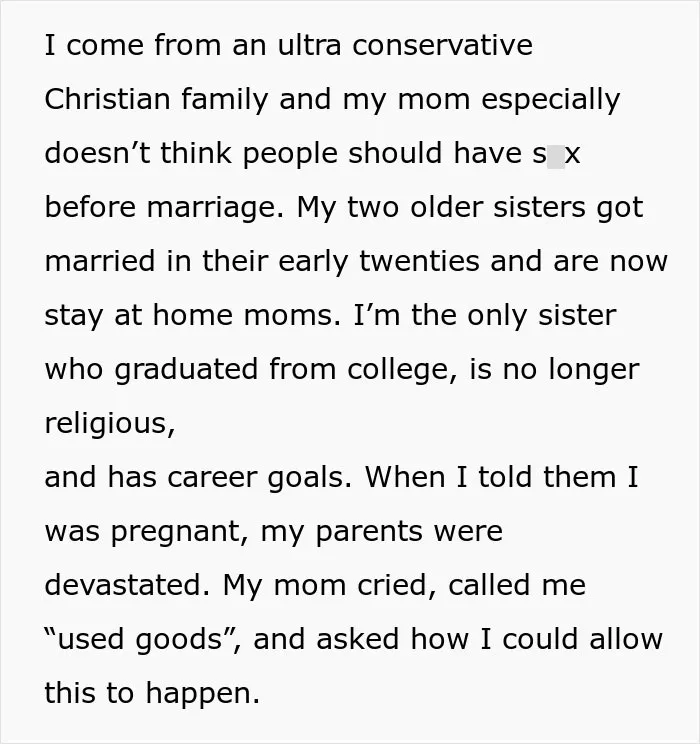The image size is (700, 744).
Task: Click the word "especially" on second line
Action: tap(551, 99)
